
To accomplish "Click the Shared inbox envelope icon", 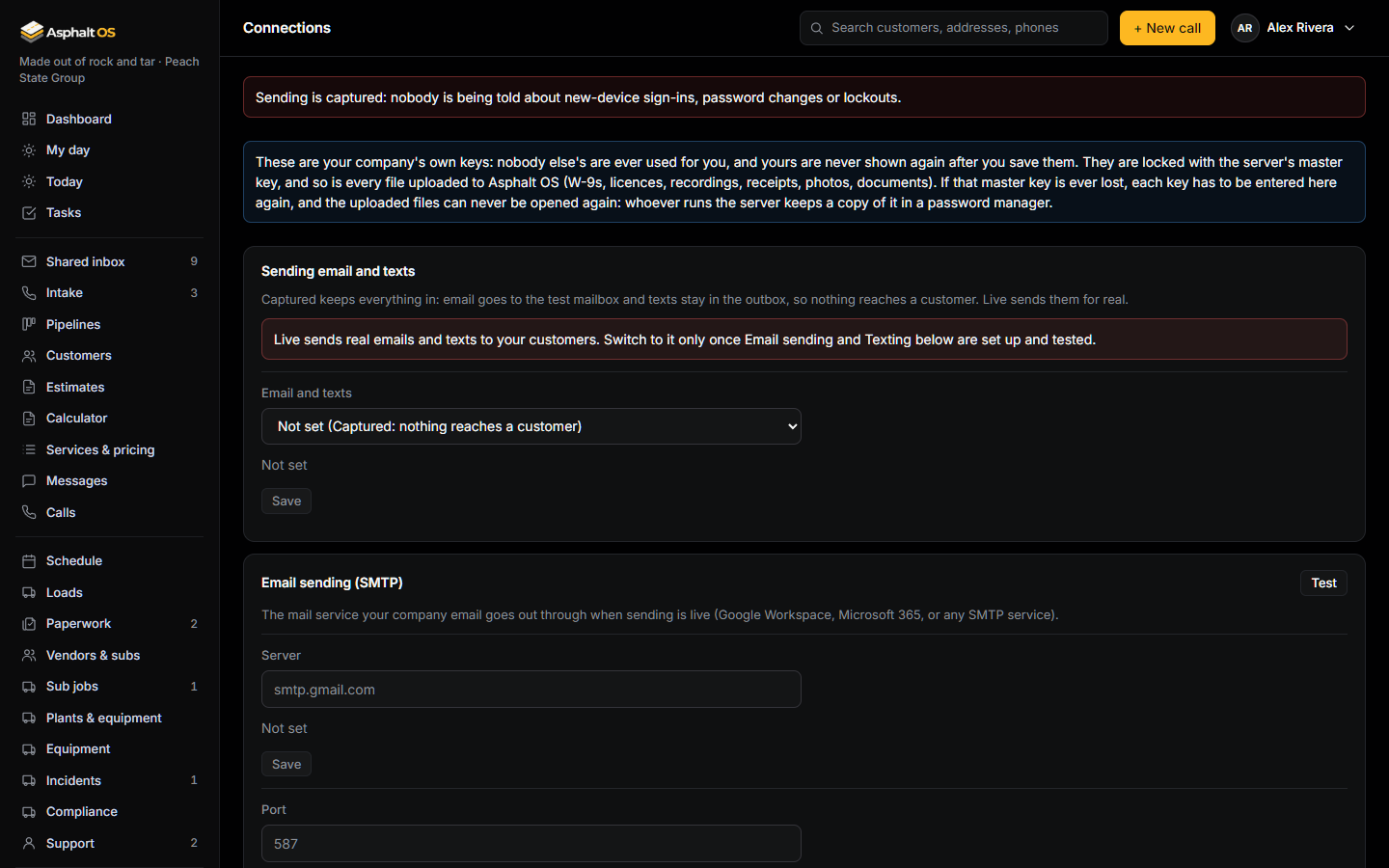I will pos(29,261).
